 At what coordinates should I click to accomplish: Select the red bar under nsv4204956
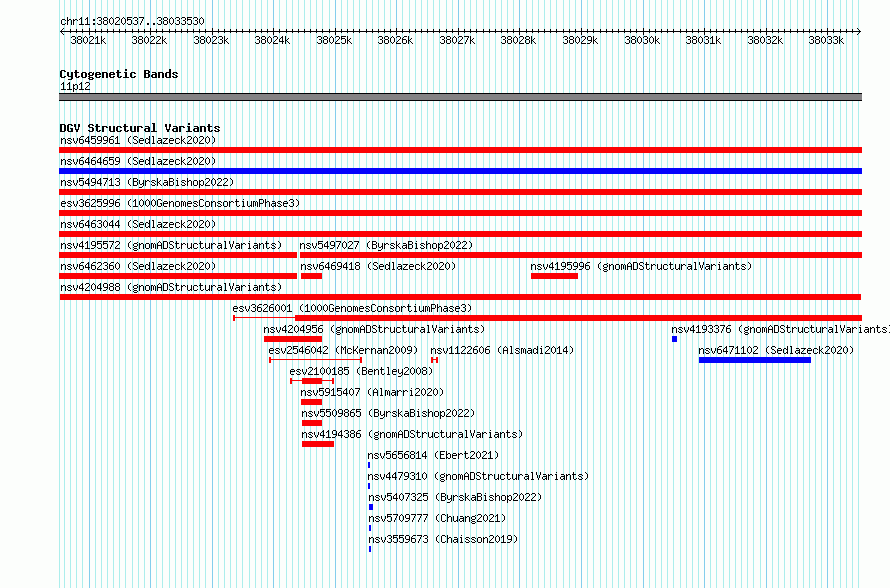[293, 339]
